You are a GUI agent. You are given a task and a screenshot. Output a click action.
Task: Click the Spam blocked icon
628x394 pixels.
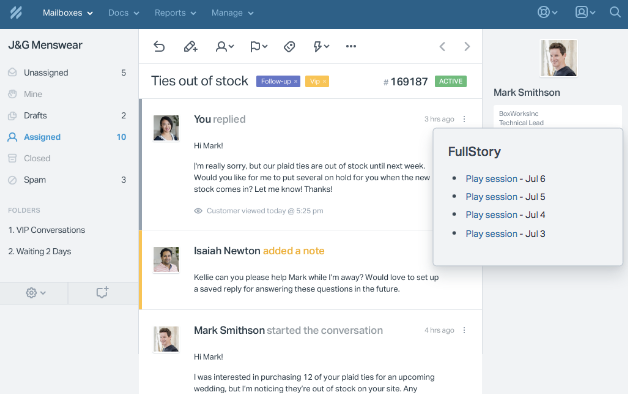(x=12, y=180)
